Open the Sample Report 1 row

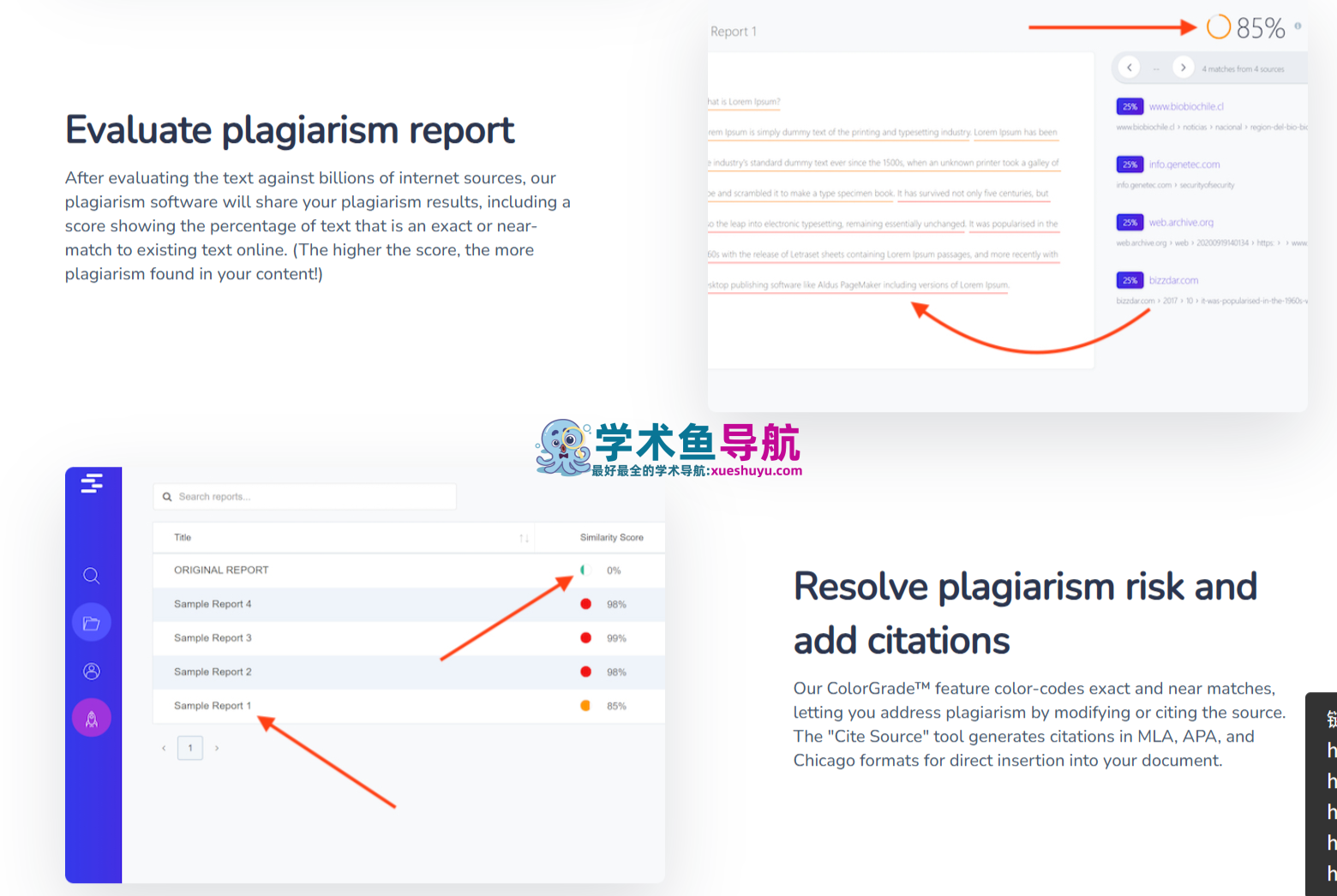tap(213, 706)
